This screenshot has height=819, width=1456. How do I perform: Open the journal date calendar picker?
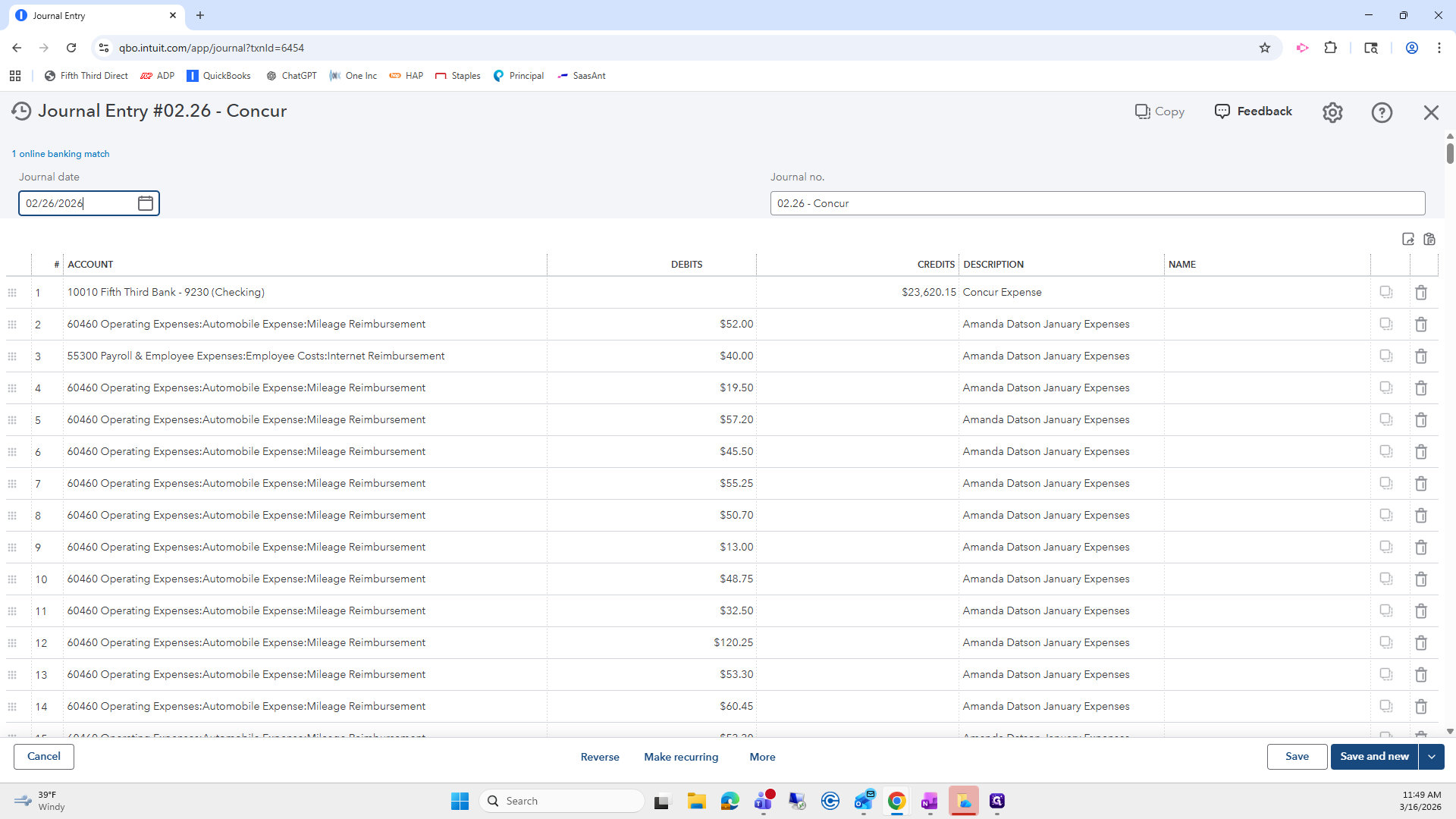point(146,203)
